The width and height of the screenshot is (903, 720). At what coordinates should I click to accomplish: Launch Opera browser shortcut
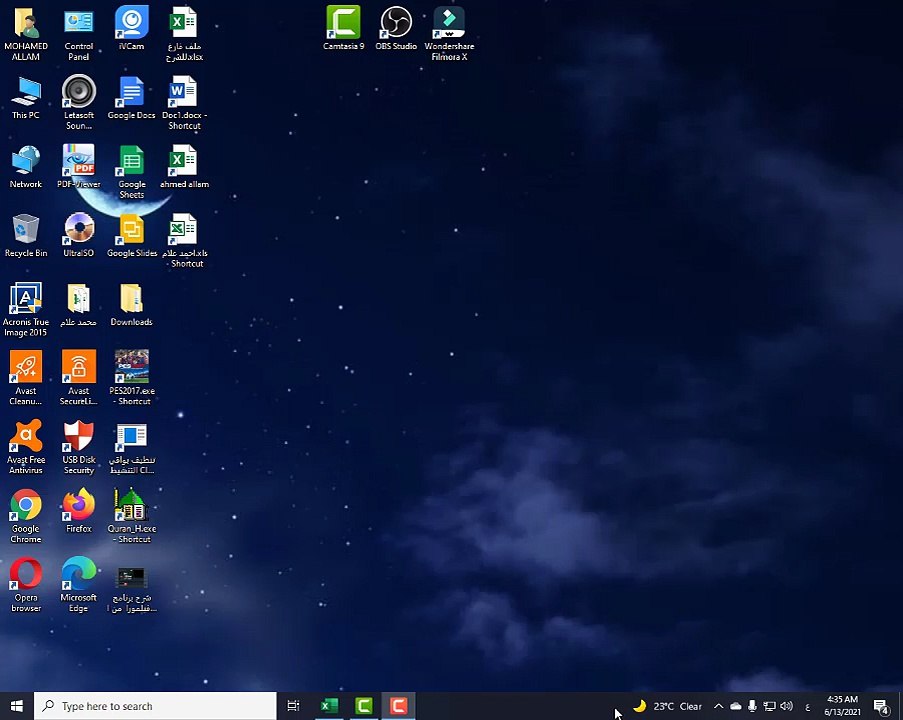(x=26, y=585)
